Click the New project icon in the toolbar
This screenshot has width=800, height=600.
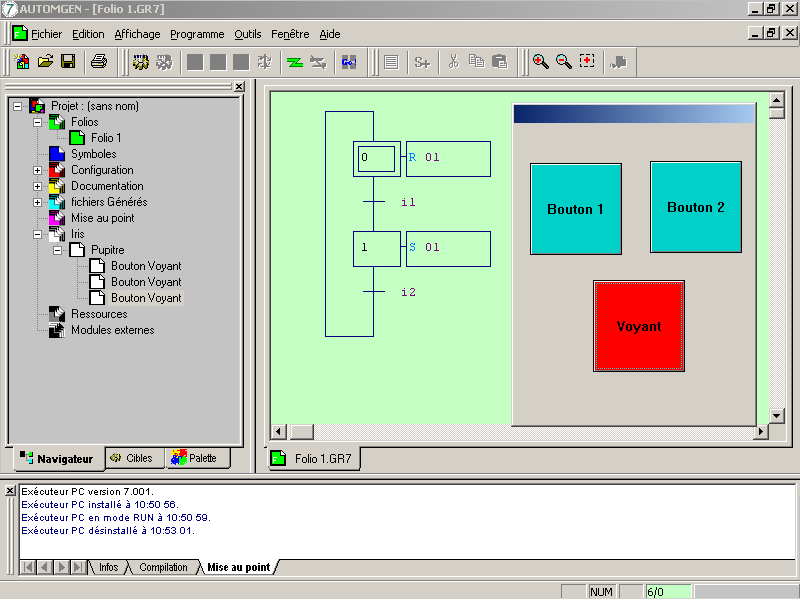click(22, 62)
